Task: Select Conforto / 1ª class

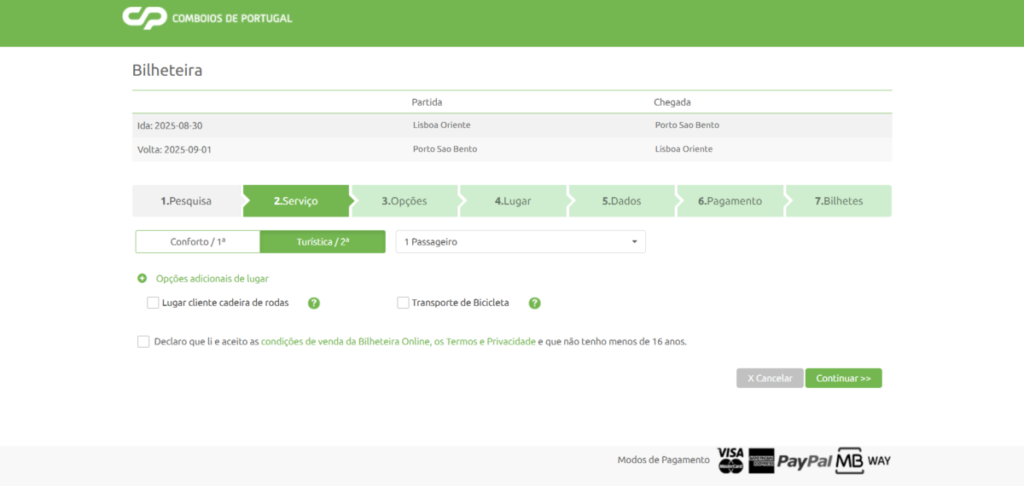Action: click(198, 242)
